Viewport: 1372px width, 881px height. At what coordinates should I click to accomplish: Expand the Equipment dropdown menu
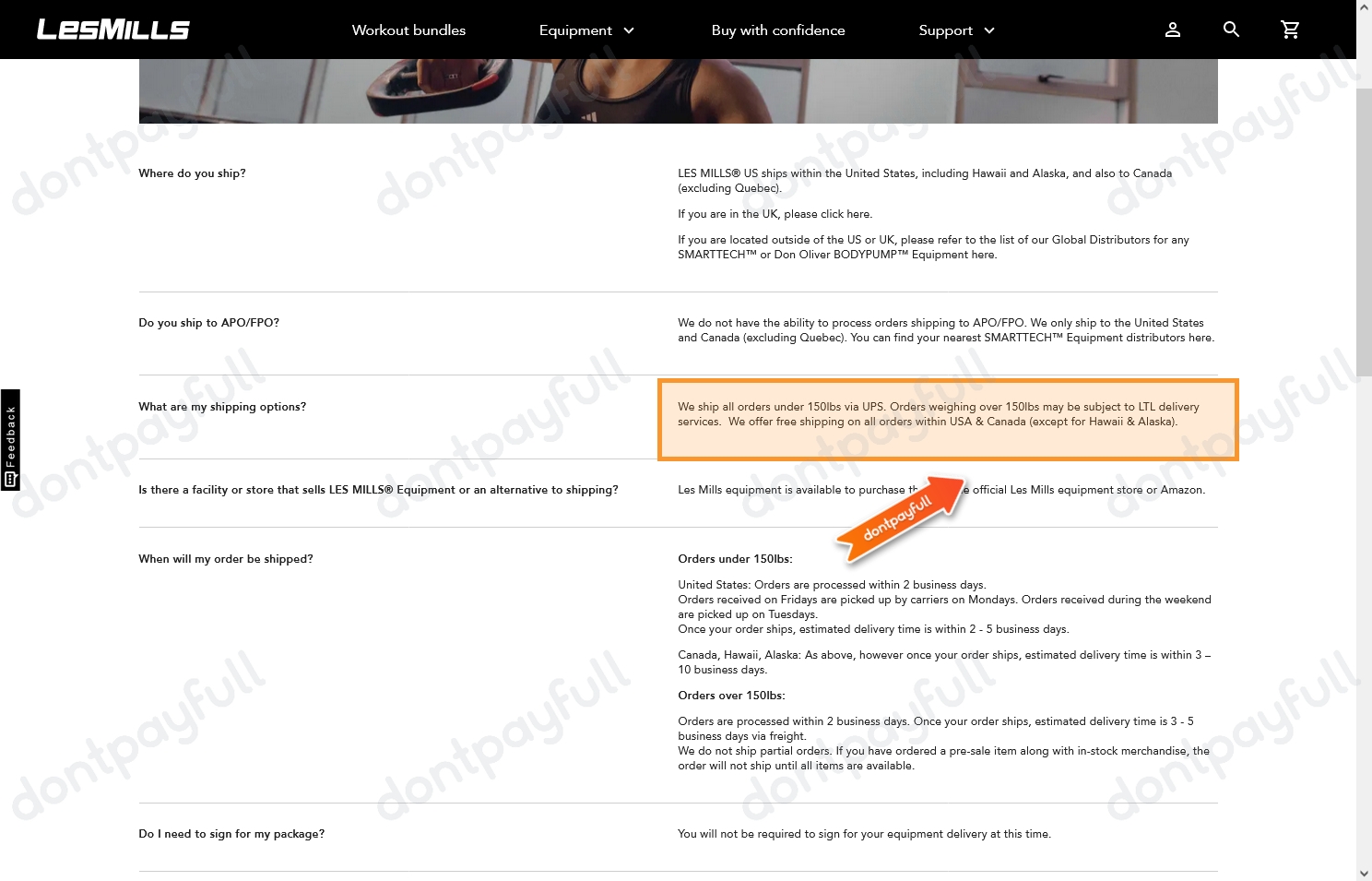586,30
